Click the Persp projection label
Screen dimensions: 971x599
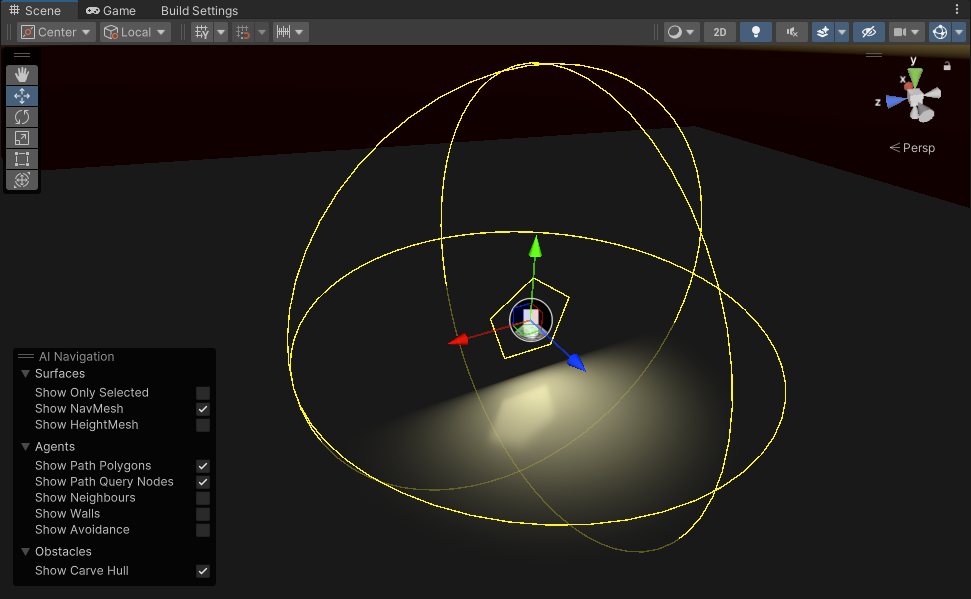912,148
